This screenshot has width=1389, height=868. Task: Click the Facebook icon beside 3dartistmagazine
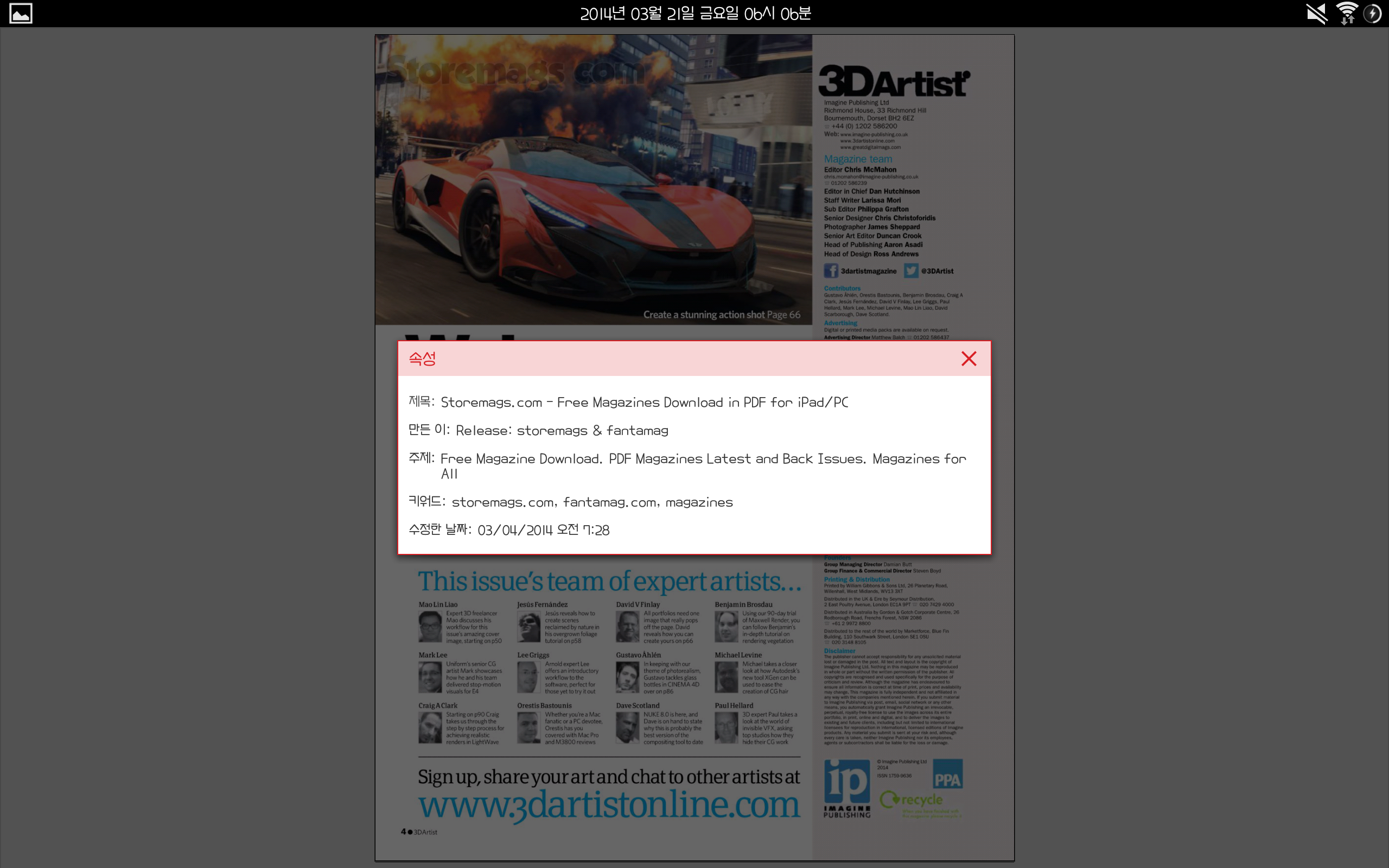tap(831, 271)
